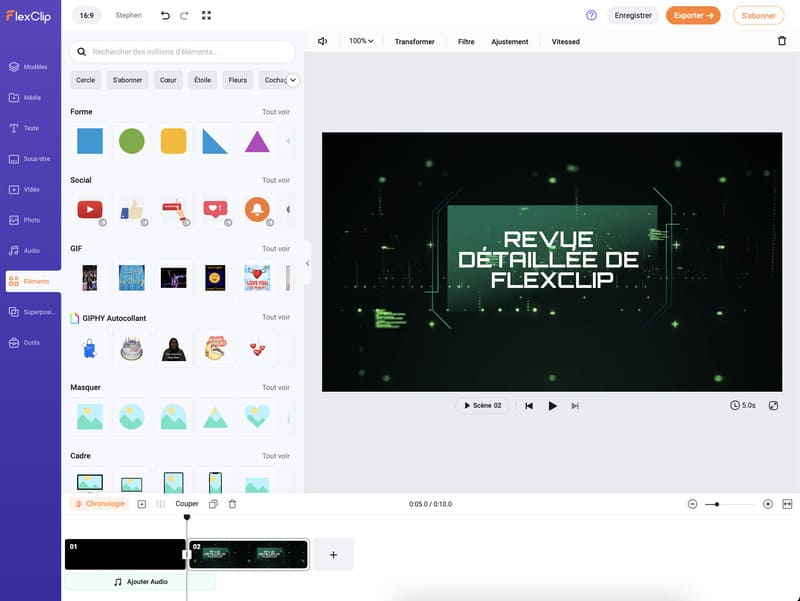Viewport: 800px width, 601px height.
Task: Duplicate the scene with copy icon
Action: tap(213, 504)
